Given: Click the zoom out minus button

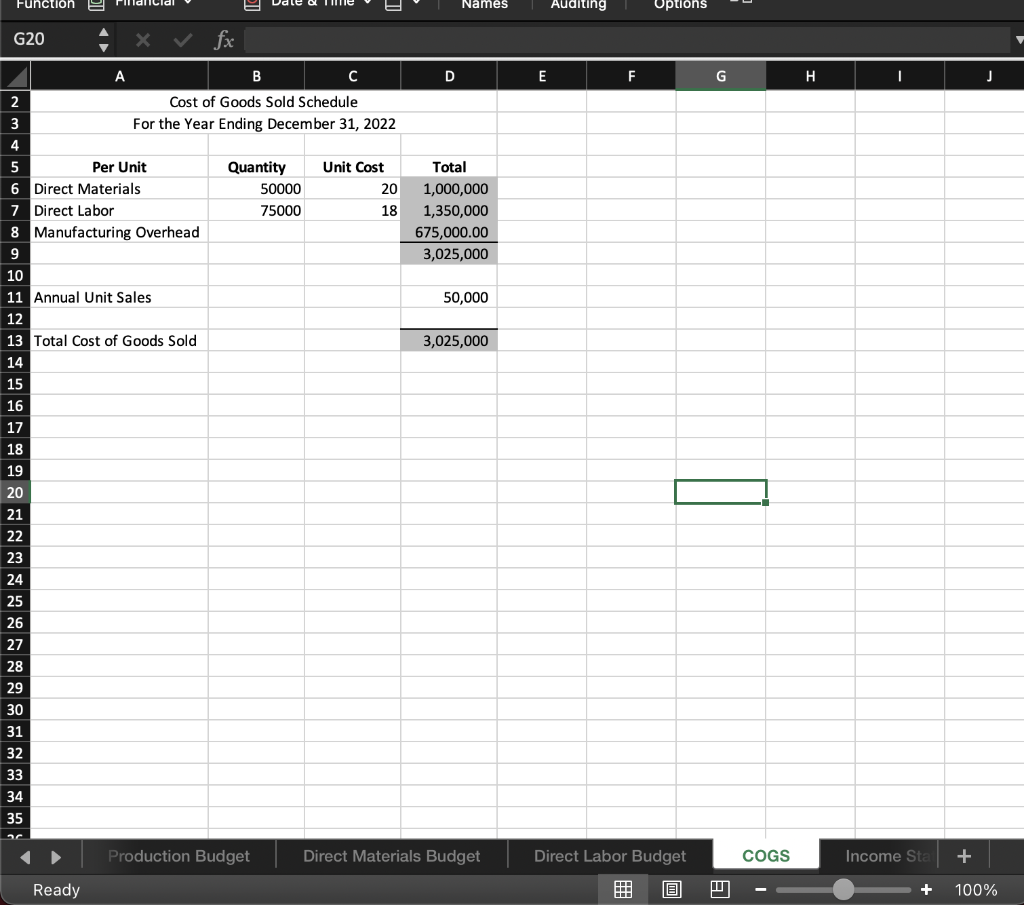Looking at the screenshot, I should coord(760,889).
